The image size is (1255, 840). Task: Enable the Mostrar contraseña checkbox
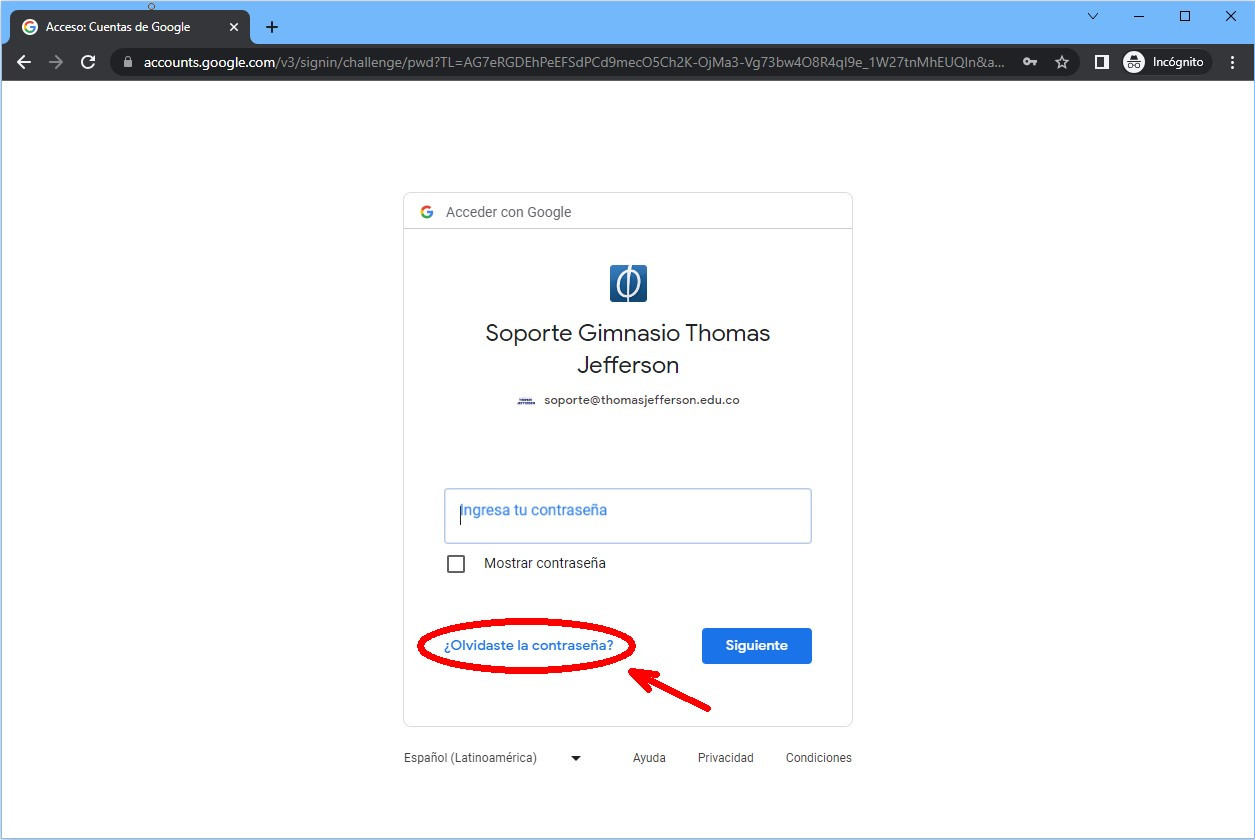(456, 564)
